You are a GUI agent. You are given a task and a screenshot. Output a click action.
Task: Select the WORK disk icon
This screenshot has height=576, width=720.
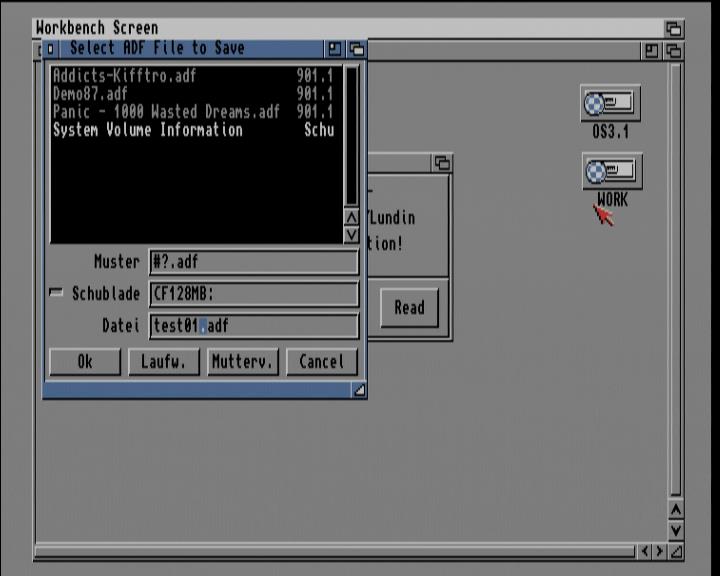612,171
